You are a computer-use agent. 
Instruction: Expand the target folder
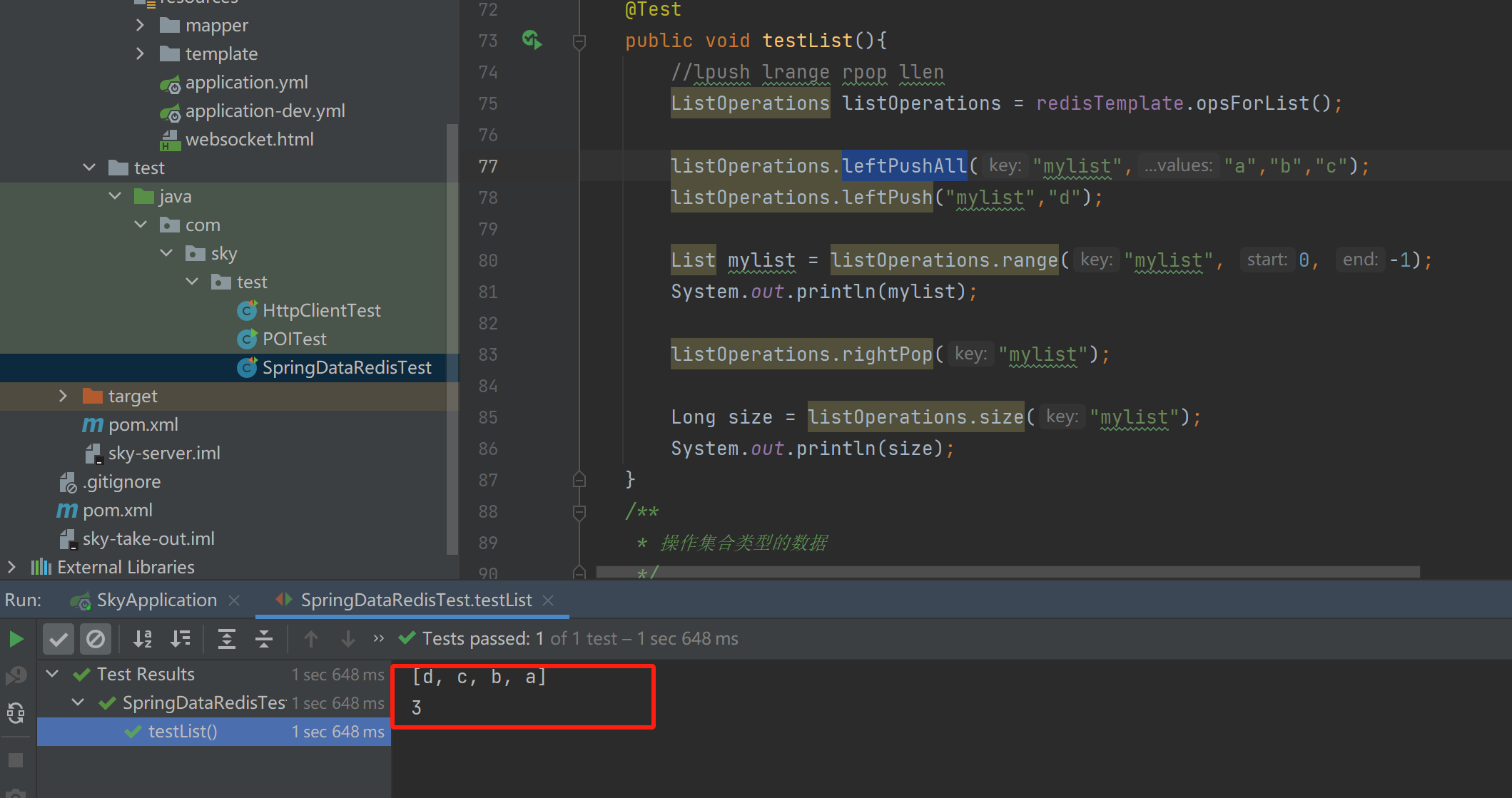tap(63, 396)
